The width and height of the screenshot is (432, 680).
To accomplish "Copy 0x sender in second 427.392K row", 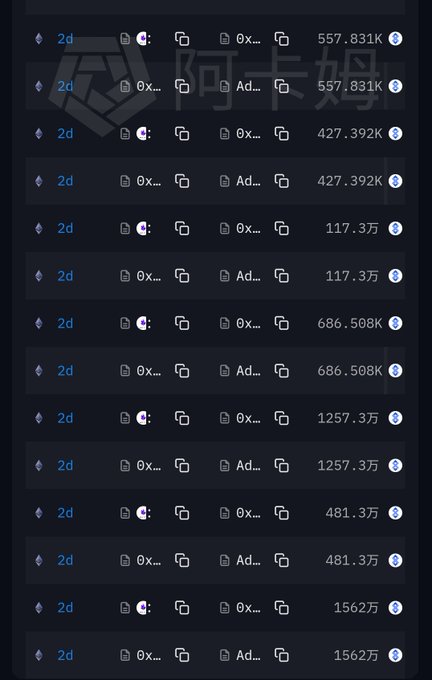I will (x=182, y=181).
